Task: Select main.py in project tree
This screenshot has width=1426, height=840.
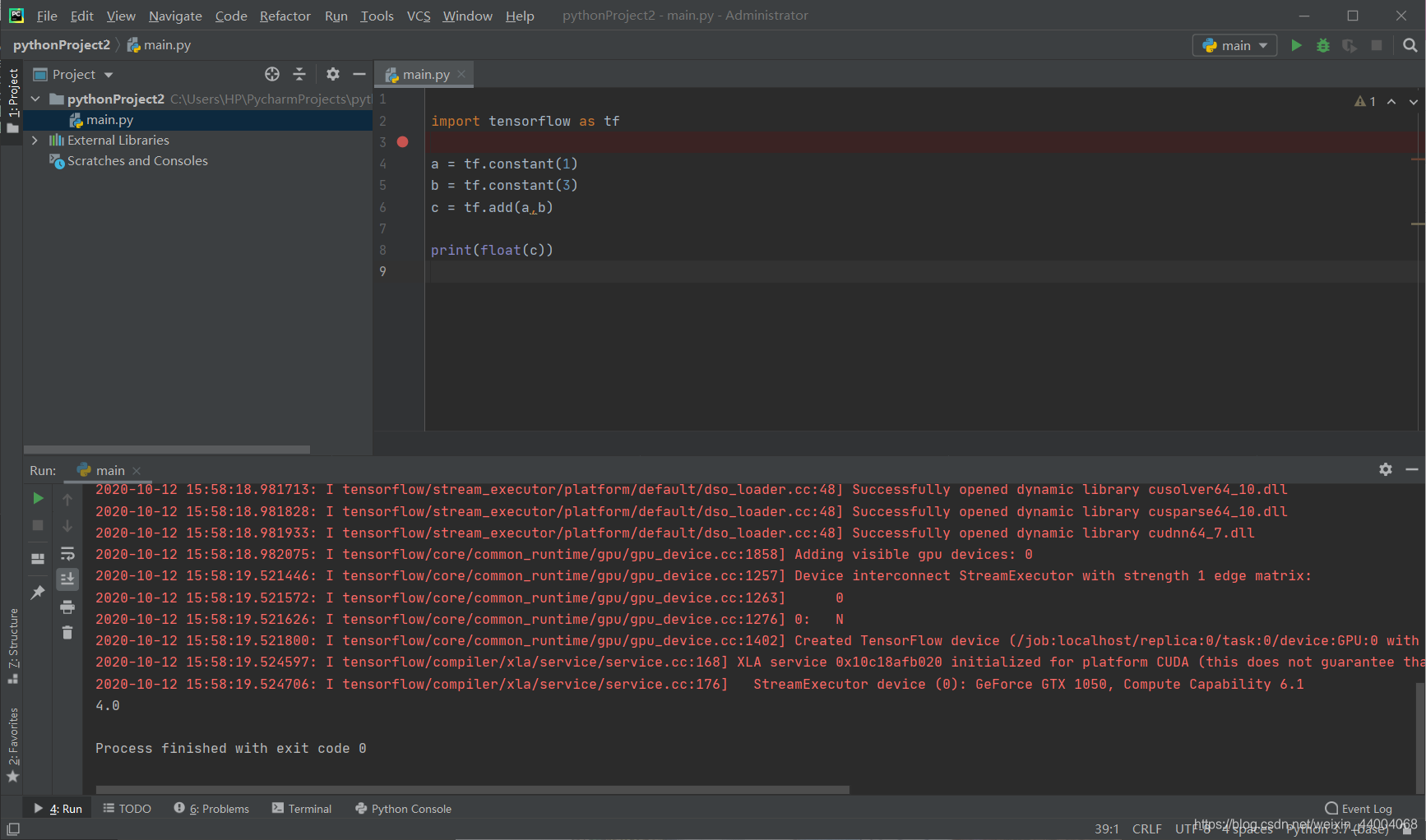Action: pyautogui.click(x=109, y=119)
